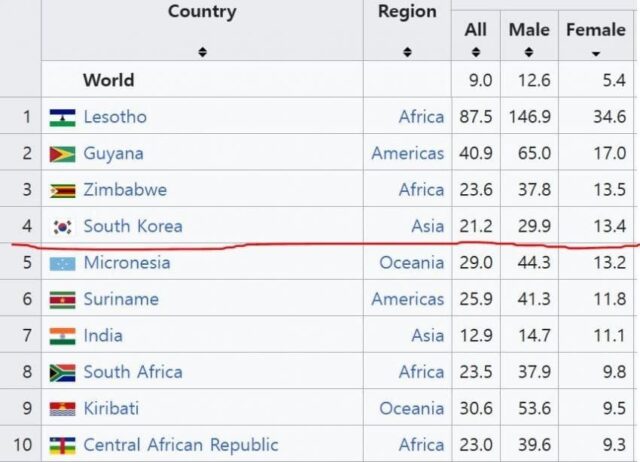
Task: Sort table by Region column
Action: (x=407, y=51)
